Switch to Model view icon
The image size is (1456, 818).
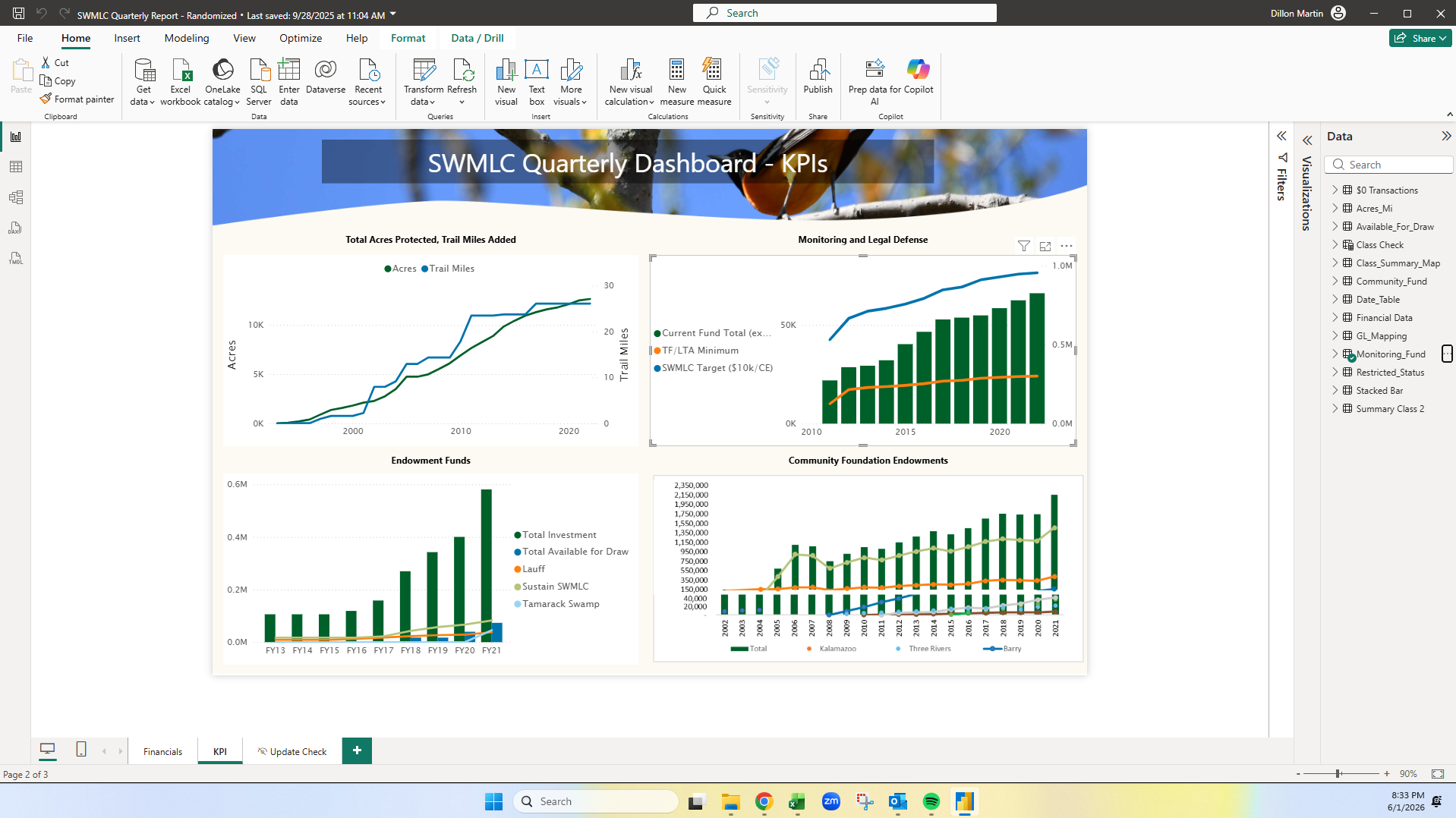16,197
